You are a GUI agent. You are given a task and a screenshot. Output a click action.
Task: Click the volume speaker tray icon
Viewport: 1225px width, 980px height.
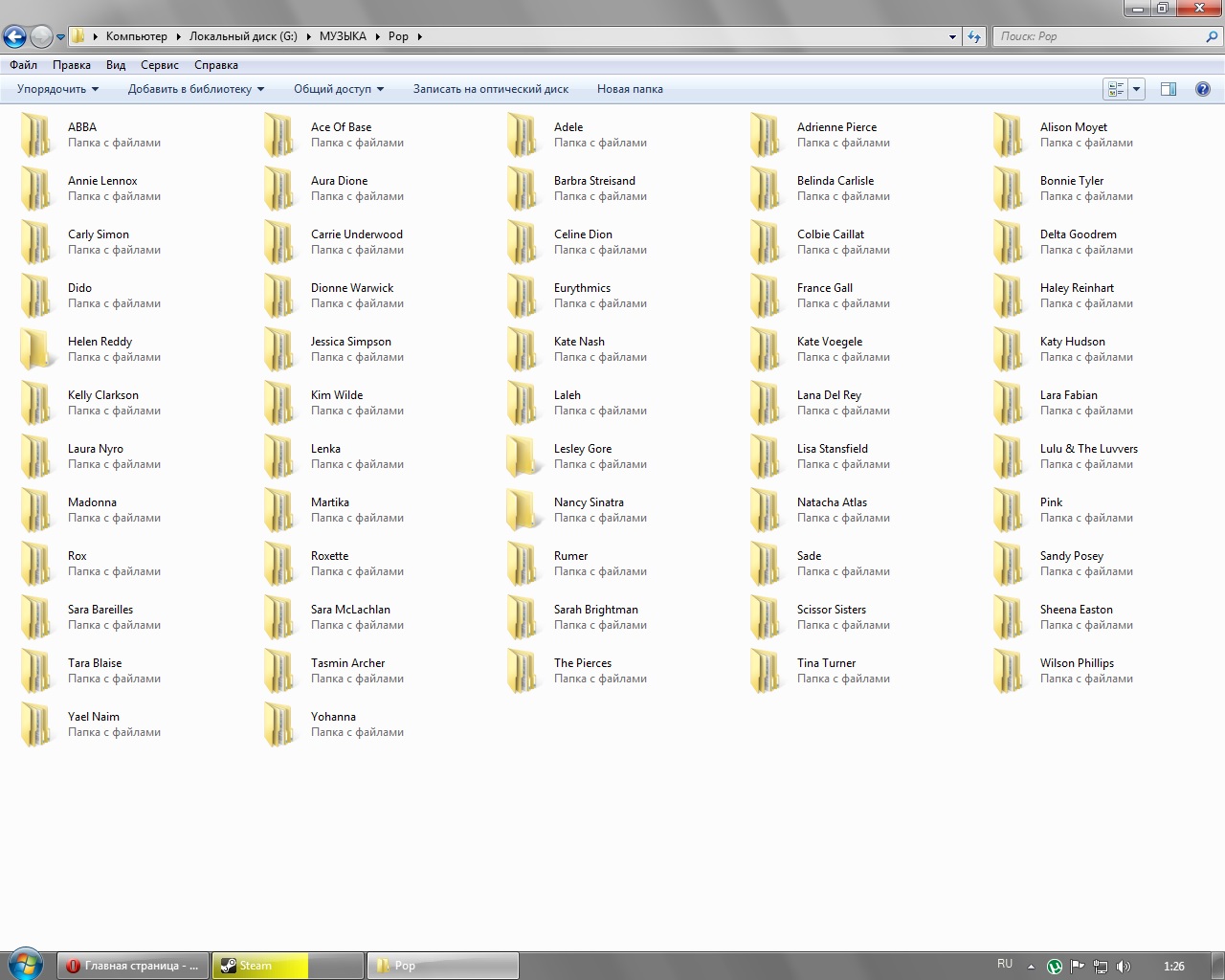(x=1124, y=967)
